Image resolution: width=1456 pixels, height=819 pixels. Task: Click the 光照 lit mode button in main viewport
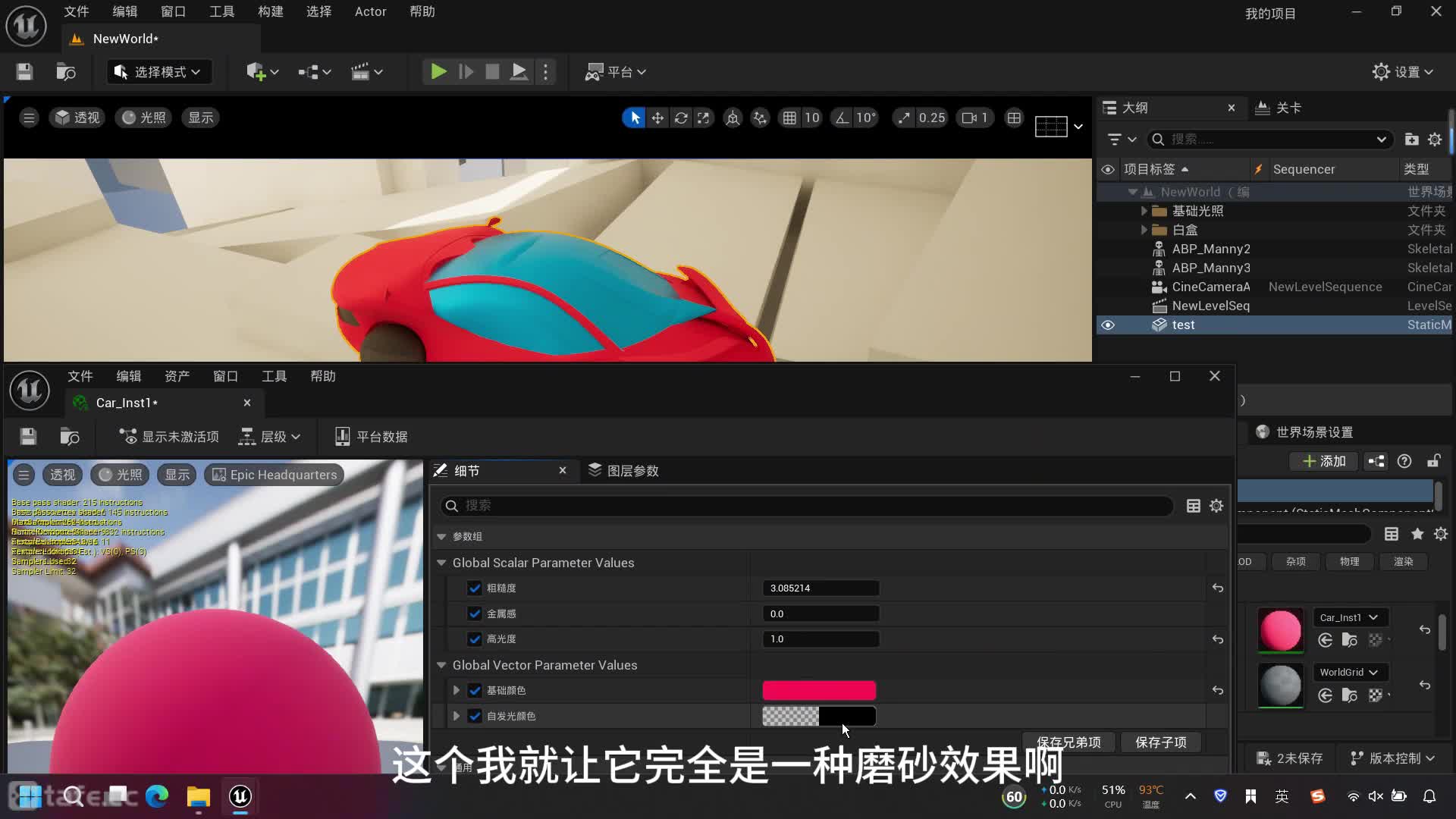(143, 118)
